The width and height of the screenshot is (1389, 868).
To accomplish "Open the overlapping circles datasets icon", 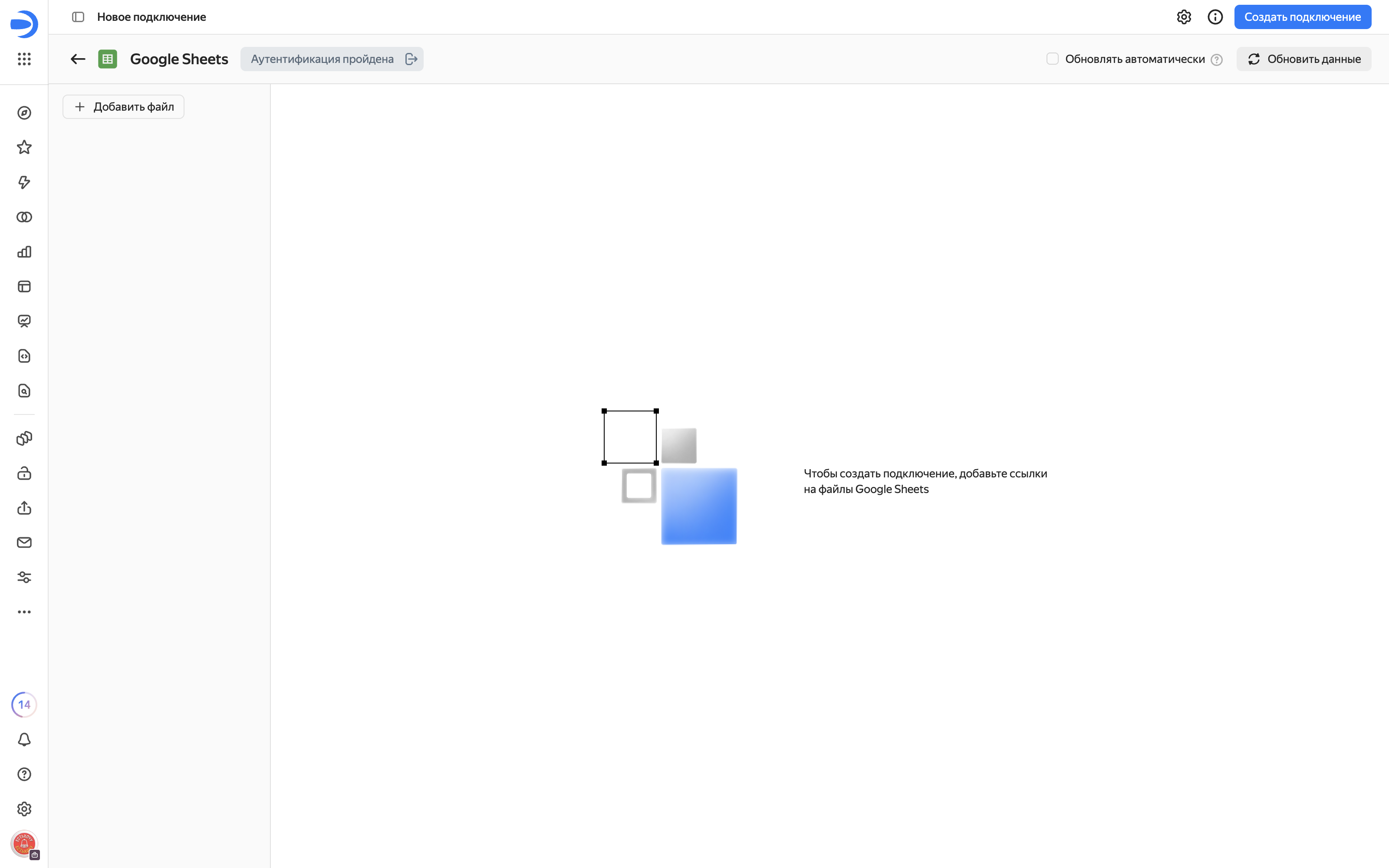I will coord(24,217).
